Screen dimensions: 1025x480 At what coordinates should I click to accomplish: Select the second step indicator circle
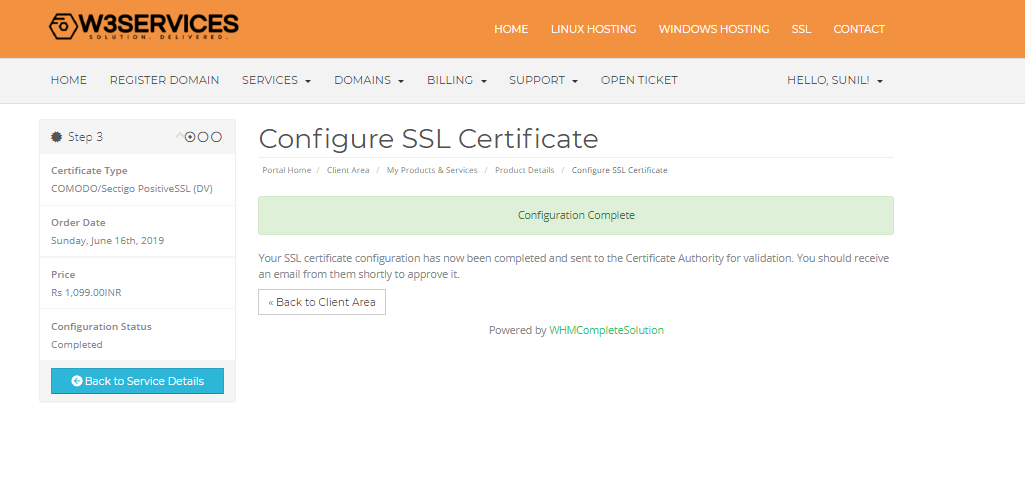click(x=203, y=137)
